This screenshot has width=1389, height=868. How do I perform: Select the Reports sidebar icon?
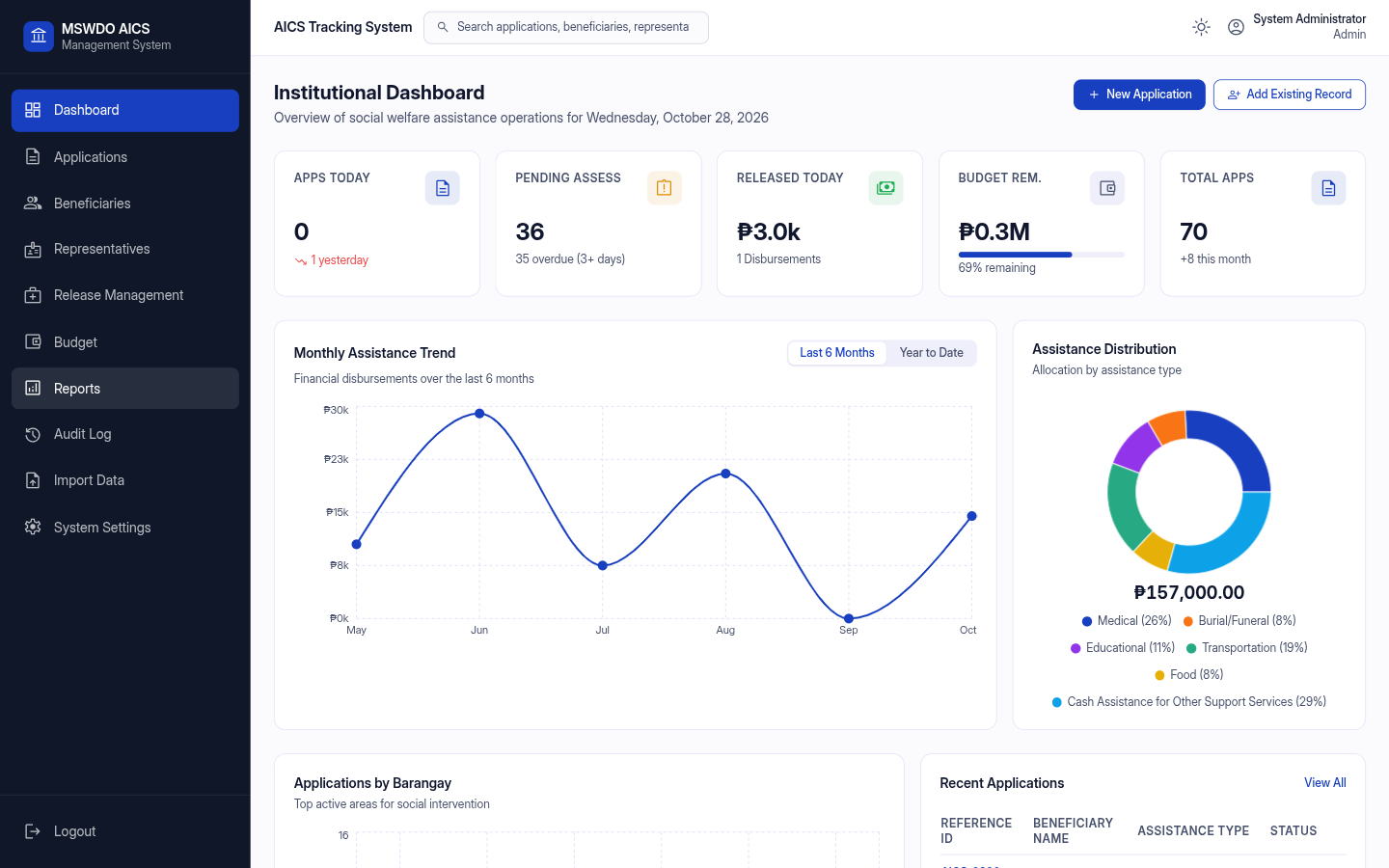[x=33, y=388]
